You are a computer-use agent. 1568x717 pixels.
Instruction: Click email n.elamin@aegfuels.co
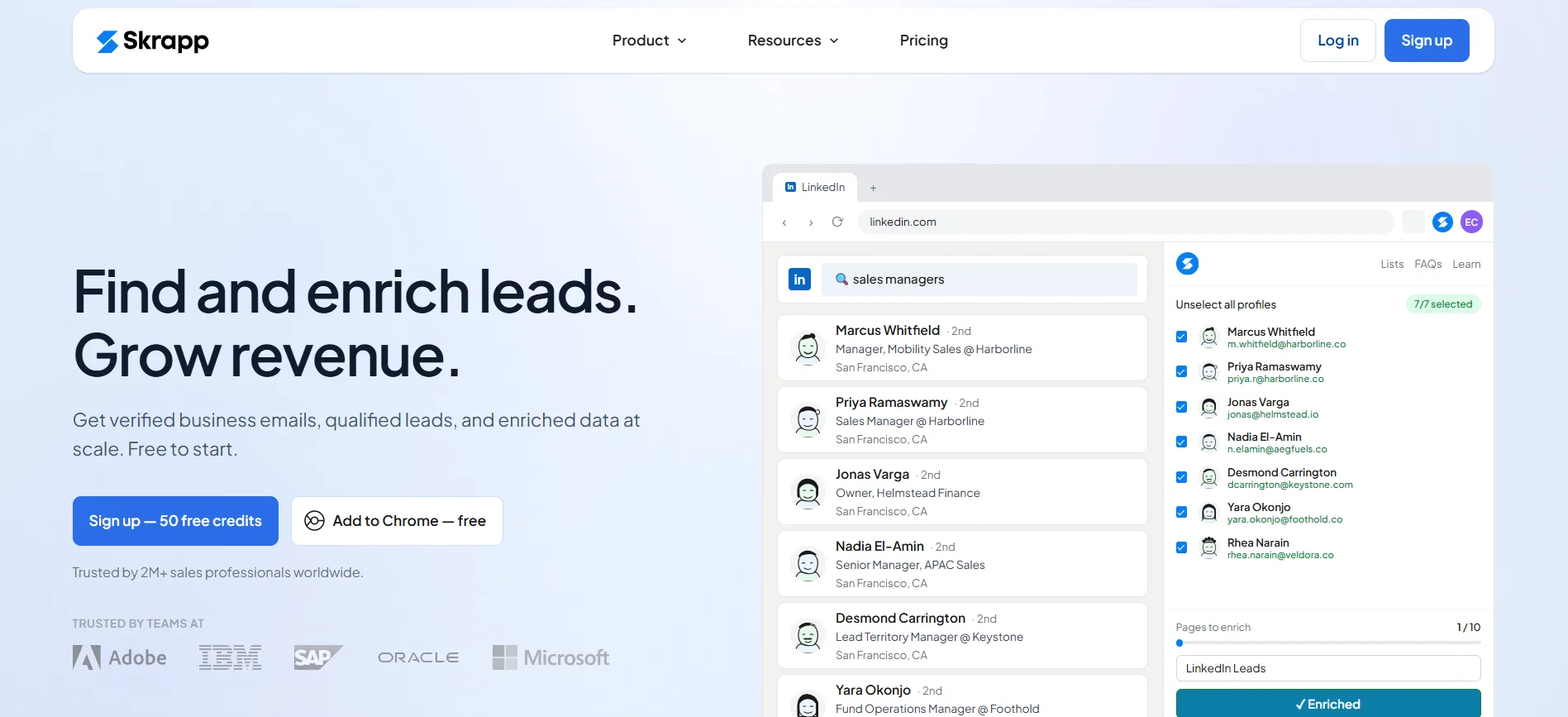point(1277,450)
